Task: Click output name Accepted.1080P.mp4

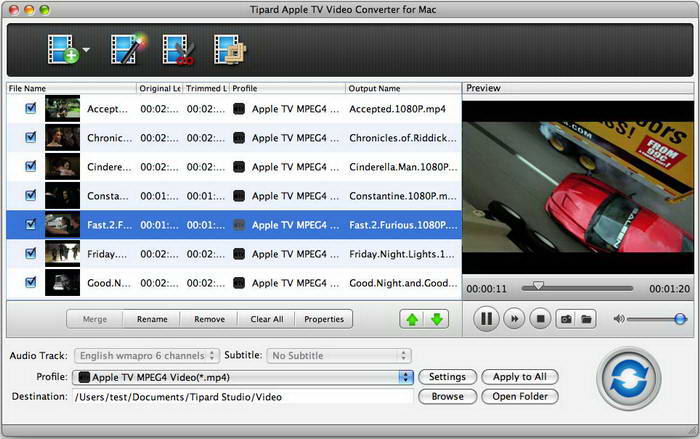Action: [x=397, y=109]
